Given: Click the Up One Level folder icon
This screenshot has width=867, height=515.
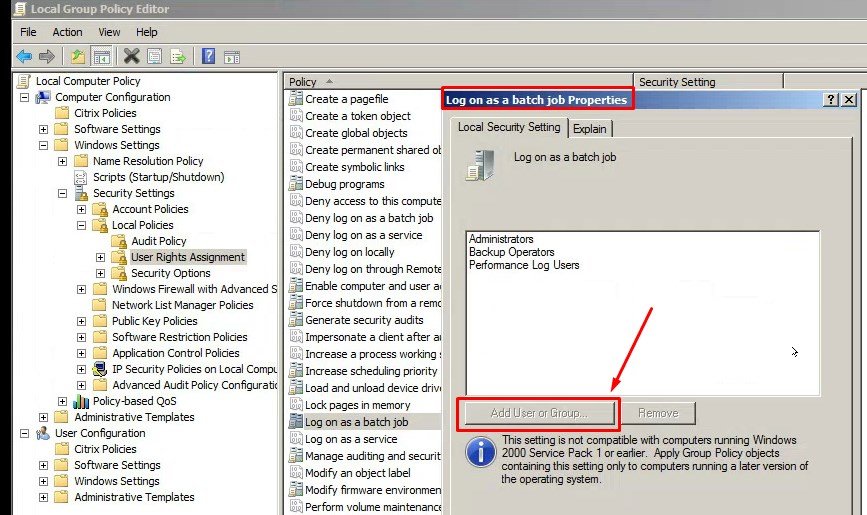Looking at the screenshot, I should click(x=78, y=56).
